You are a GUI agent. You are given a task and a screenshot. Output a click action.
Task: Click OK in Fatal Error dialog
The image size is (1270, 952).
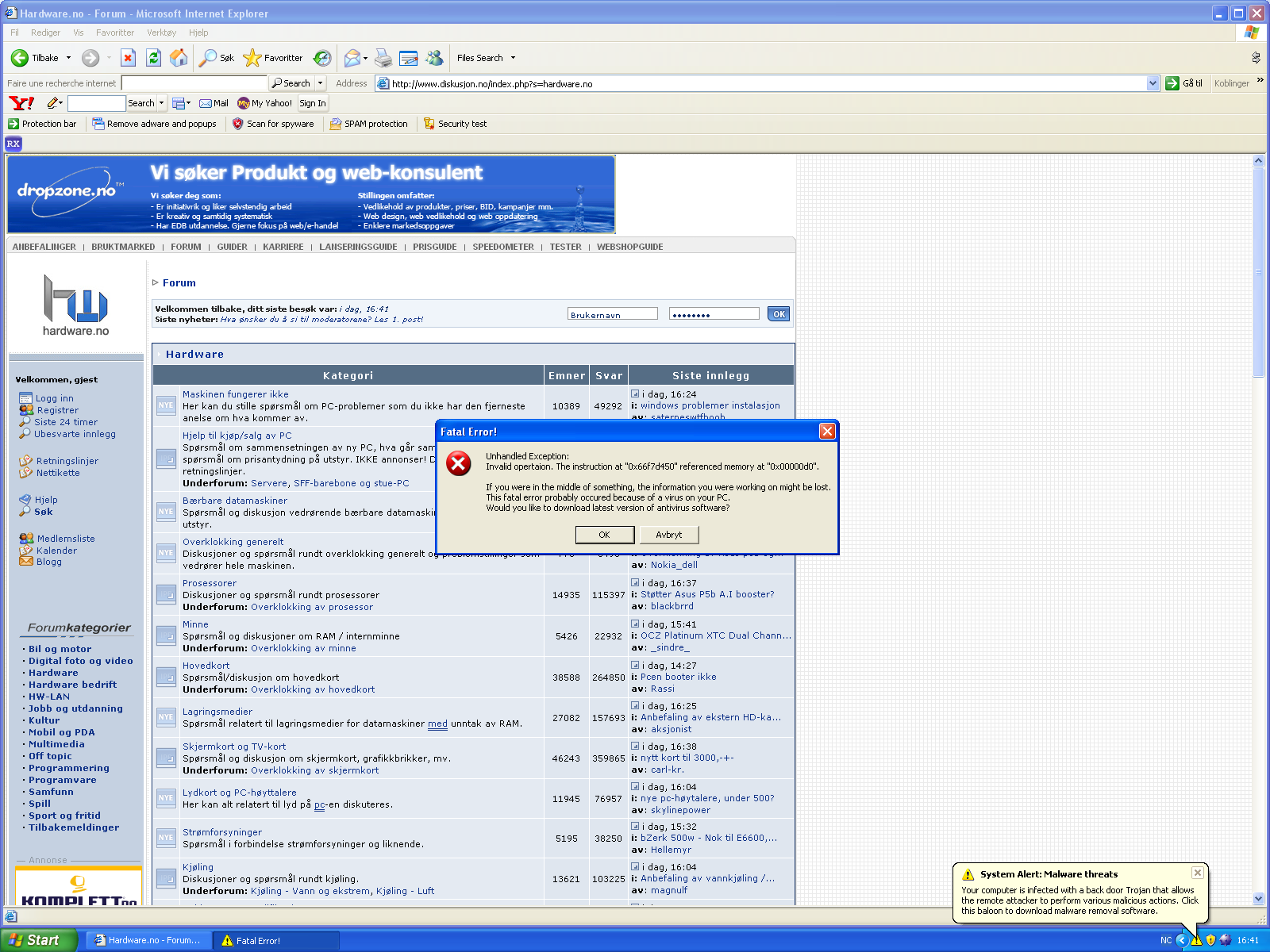pos(605,535)
